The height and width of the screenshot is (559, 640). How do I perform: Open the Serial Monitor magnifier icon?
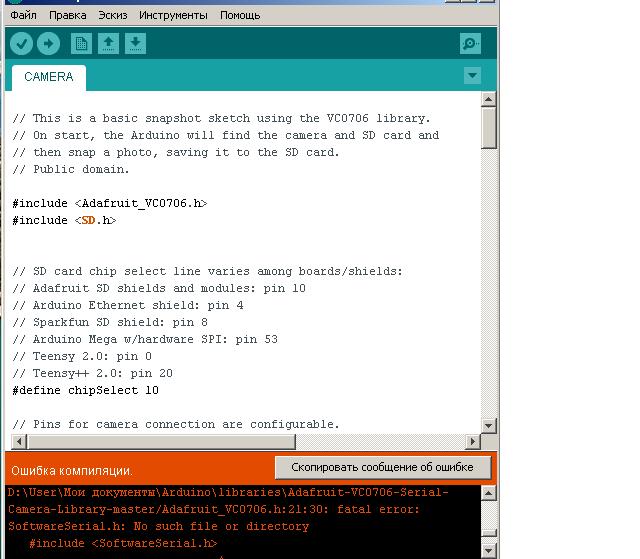point(470,43)
